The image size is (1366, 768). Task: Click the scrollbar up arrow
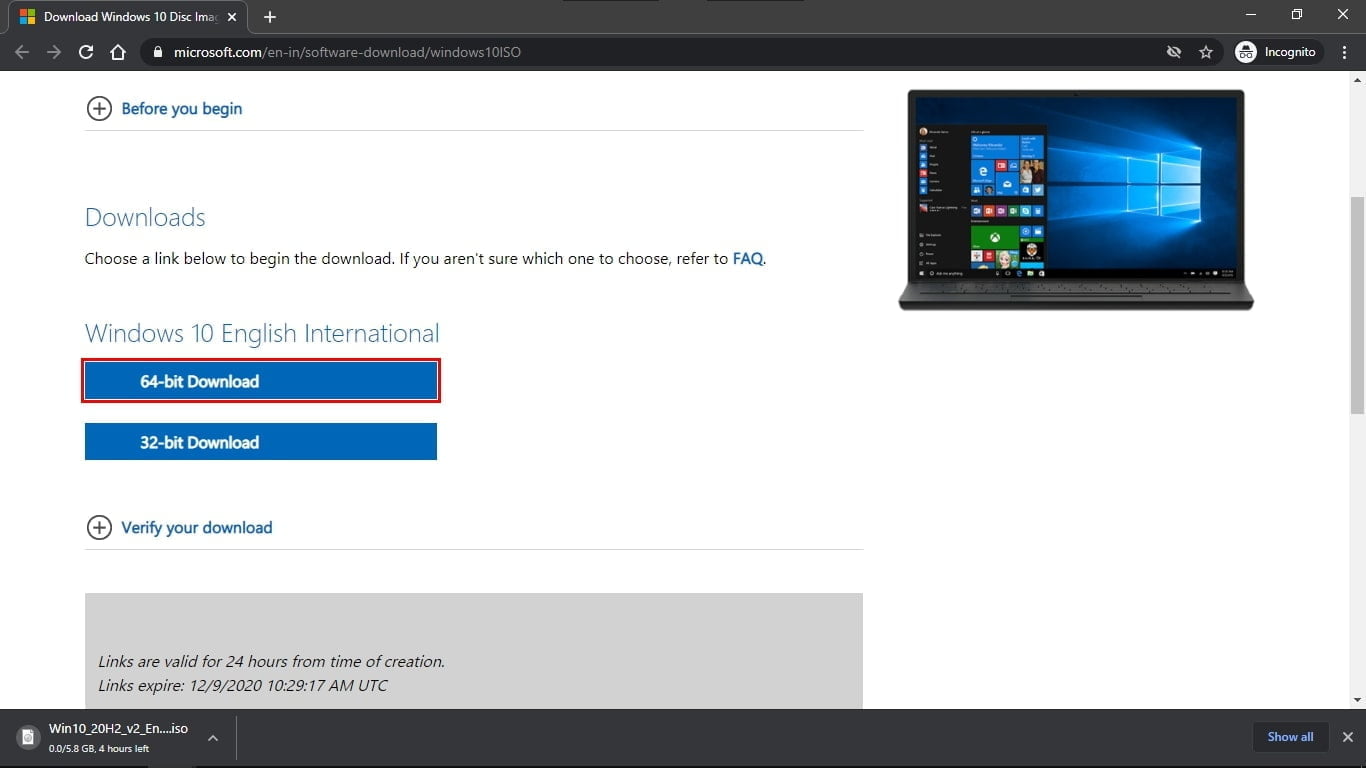(1357, 81)
